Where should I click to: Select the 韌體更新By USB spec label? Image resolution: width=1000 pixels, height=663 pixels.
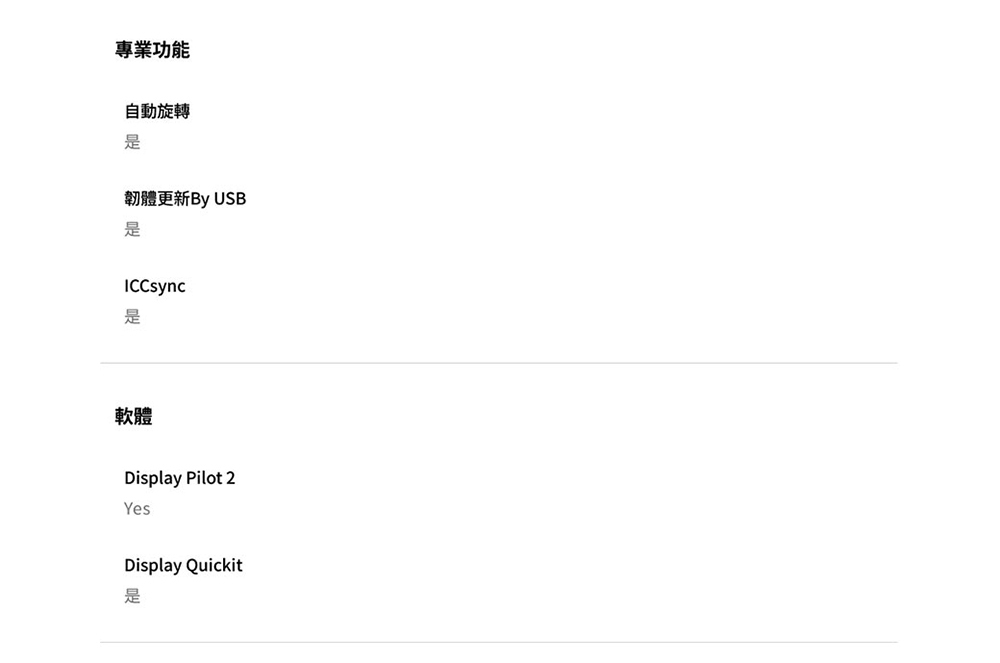coord(185,198)
